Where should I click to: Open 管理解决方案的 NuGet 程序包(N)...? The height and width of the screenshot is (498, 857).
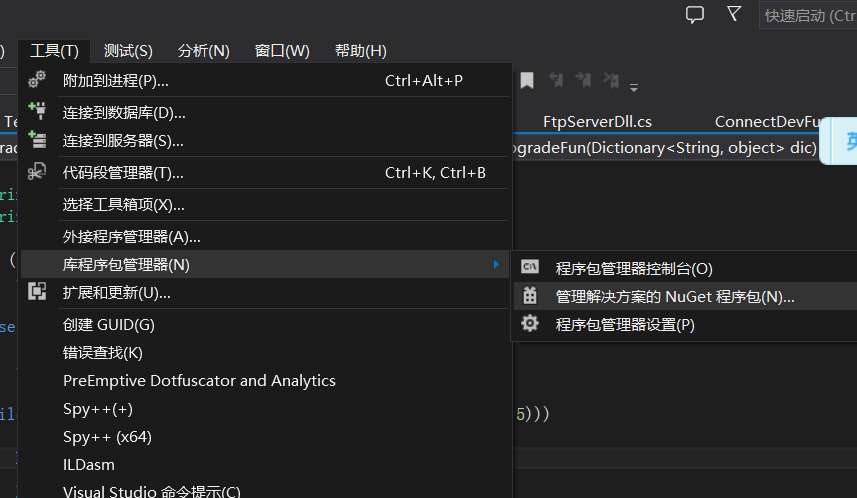pos(685,297)
